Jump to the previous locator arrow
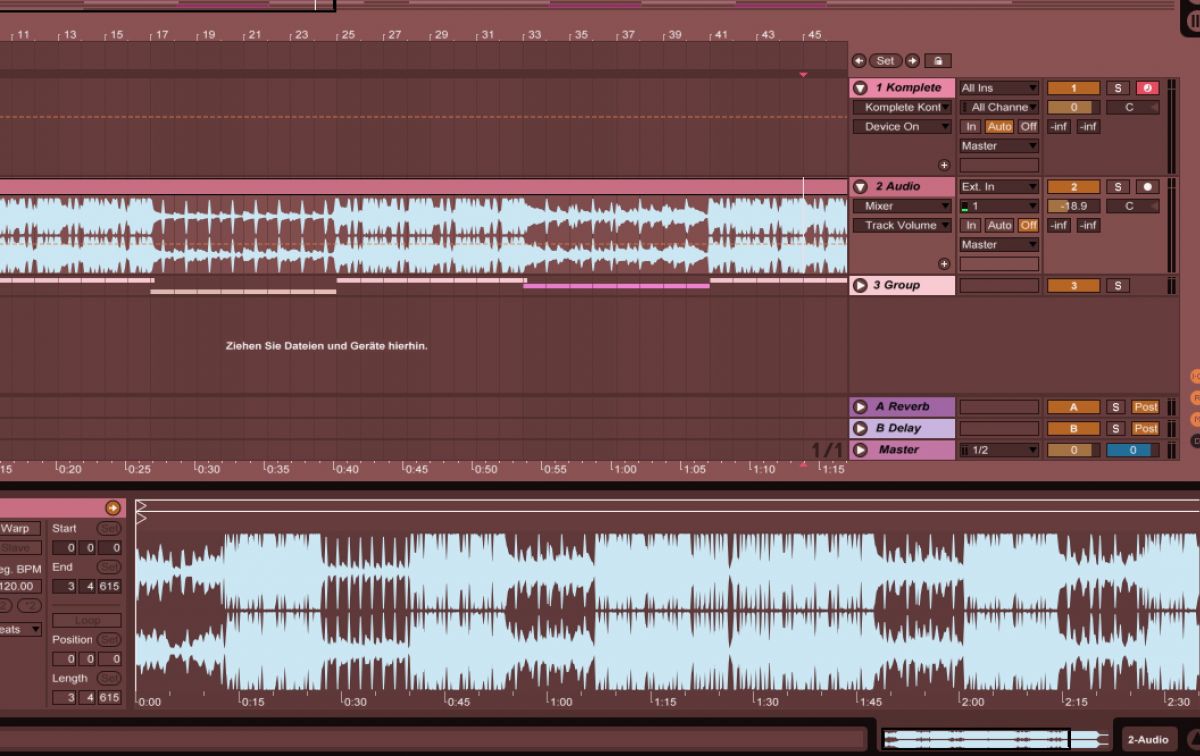 pos(858,61)
